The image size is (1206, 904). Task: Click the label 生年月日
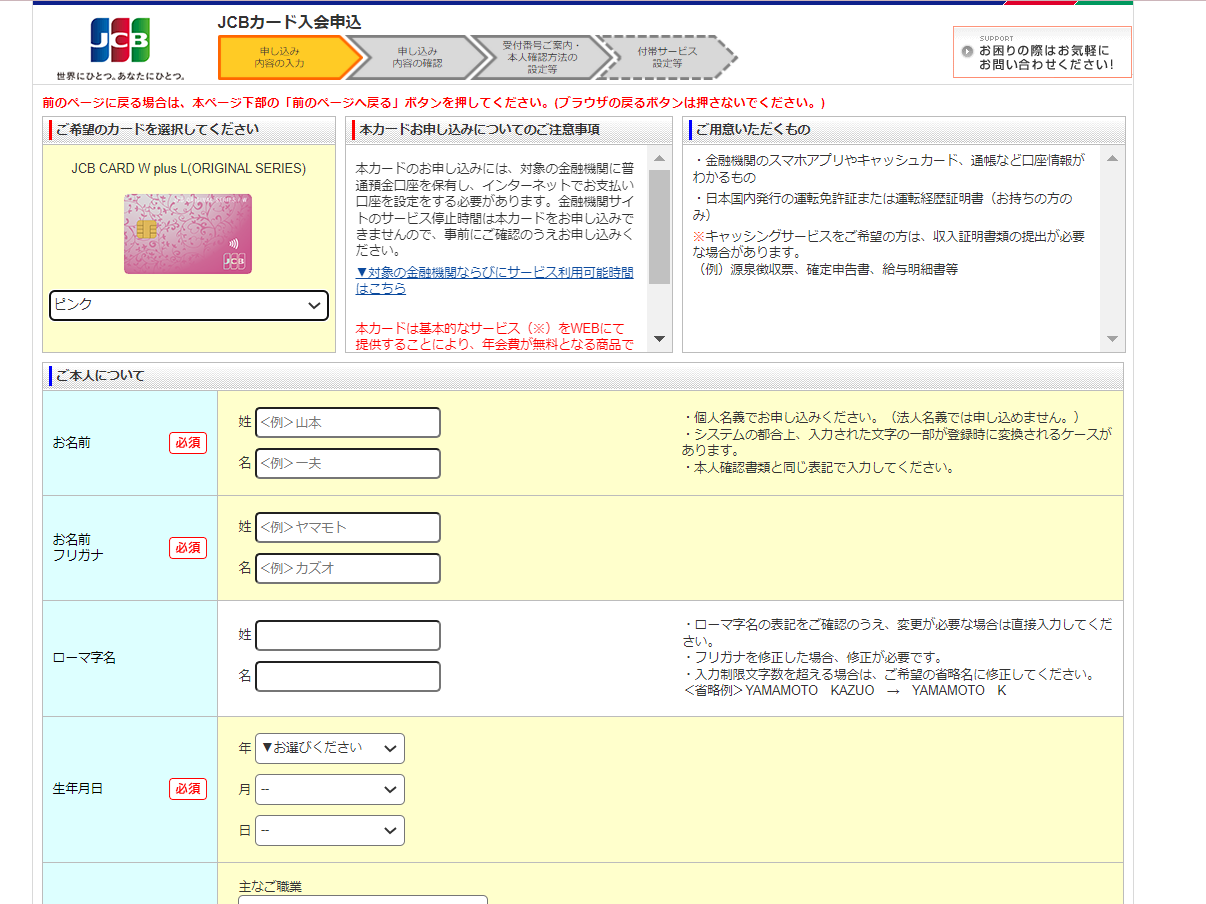(77, 789)
